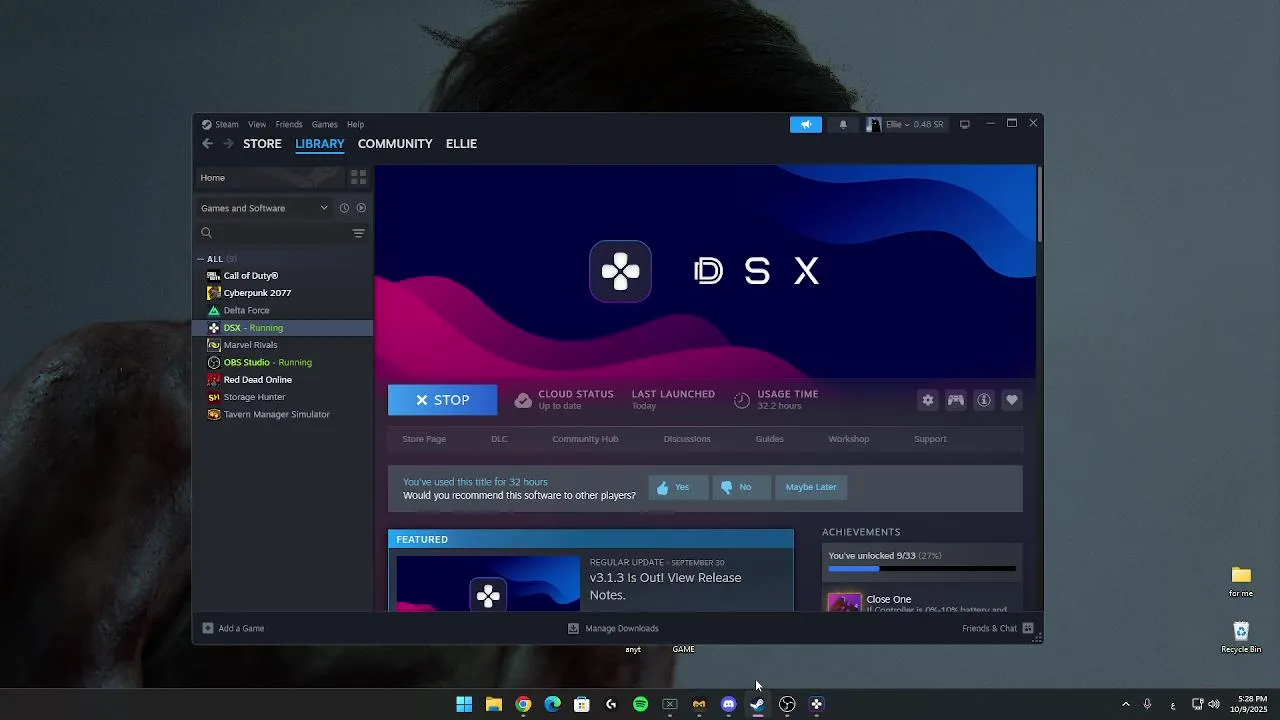Click the library Home button

click(268, 177)
